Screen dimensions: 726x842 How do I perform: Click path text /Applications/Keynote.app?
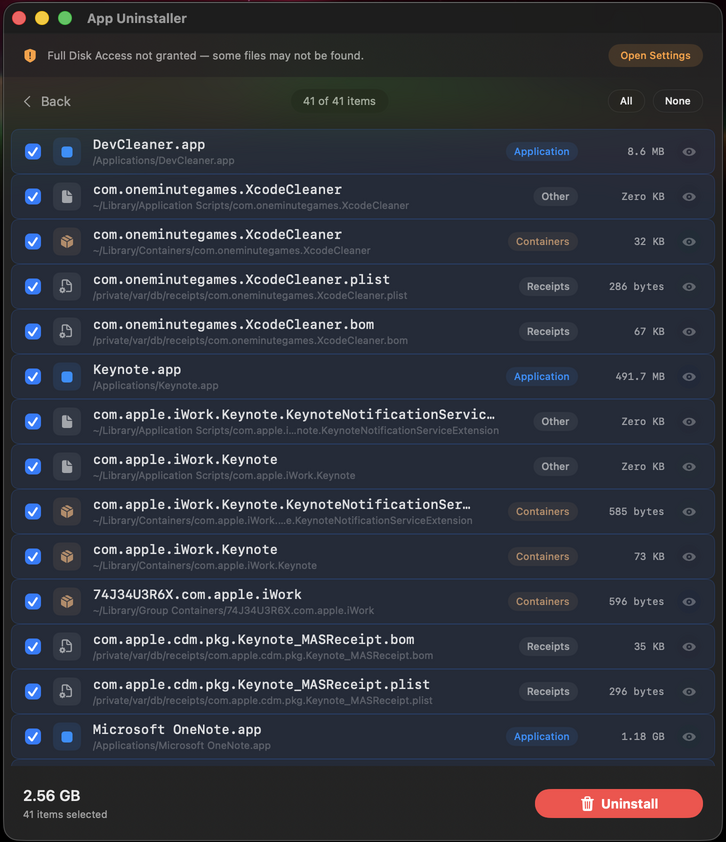tap(156, 386)
